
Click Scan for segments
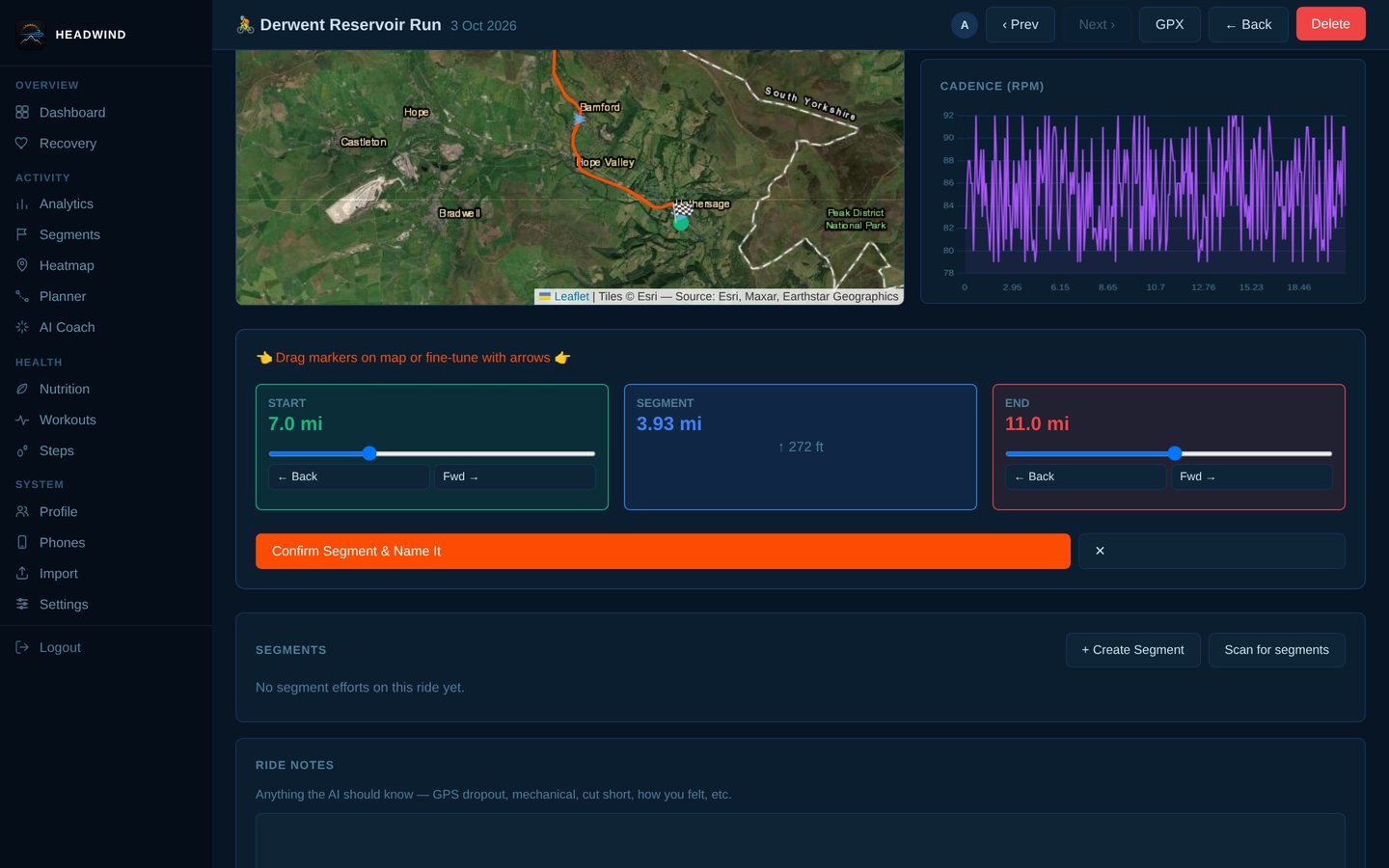[x=1277, y=650]
